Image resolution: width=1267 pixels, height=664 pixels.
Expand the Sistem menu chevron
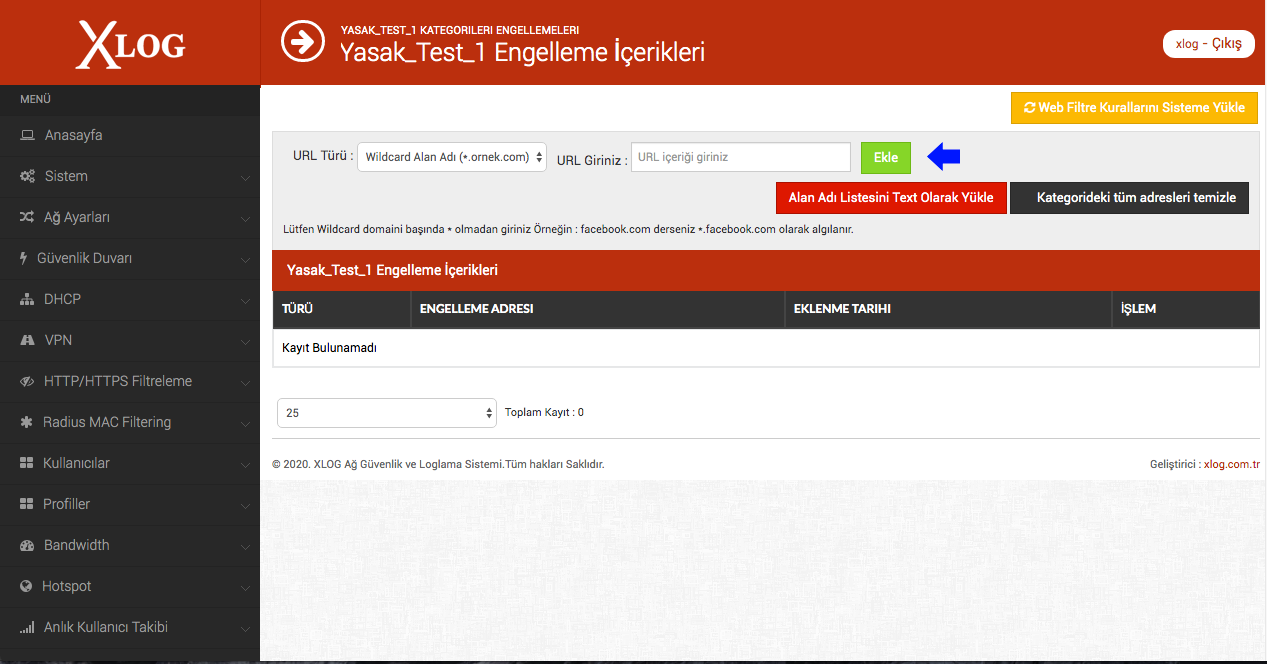coord(245,178)
